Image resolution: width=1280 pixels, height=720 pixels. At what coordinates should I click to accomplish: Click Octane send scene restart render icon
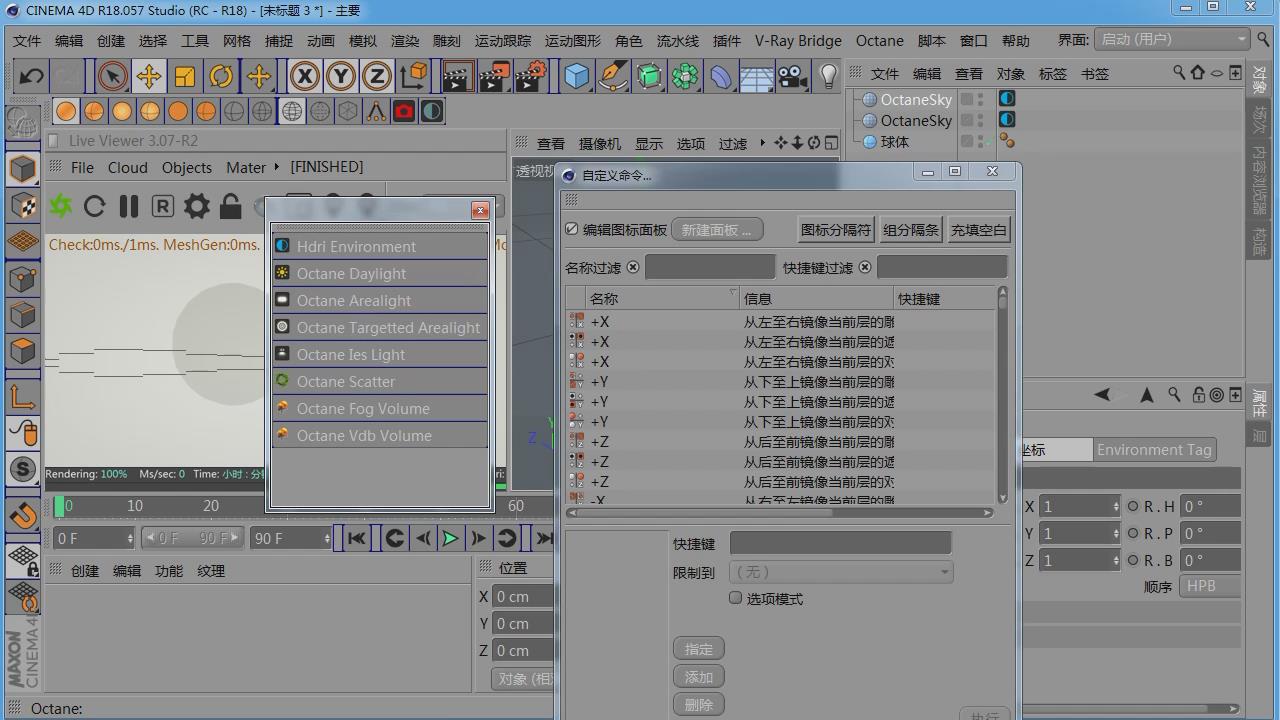click(x=61, y=206)
